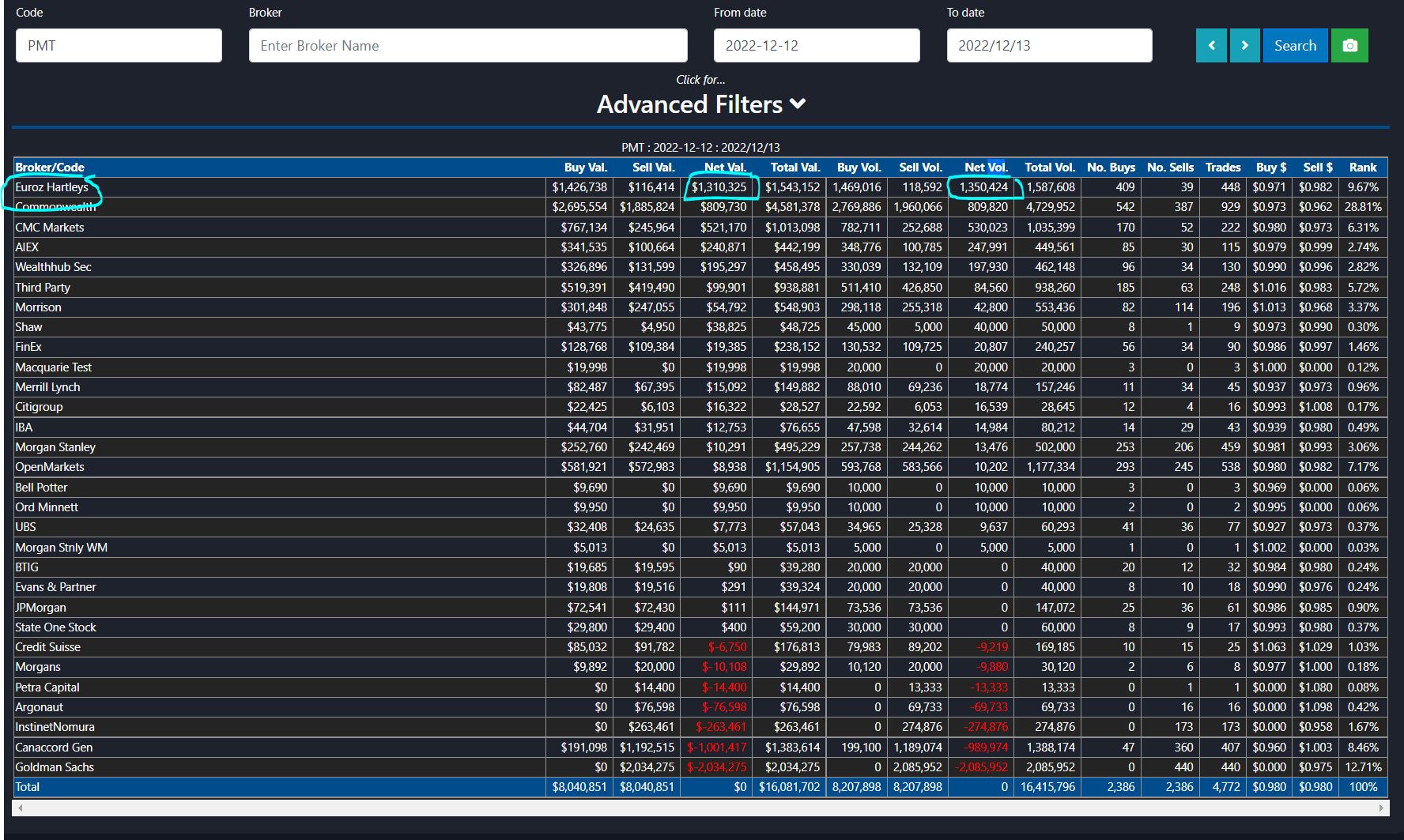This screenshot has width=1404, height=840.
Task: Sort by the Buy Val. column header
Action: point(586,168)
